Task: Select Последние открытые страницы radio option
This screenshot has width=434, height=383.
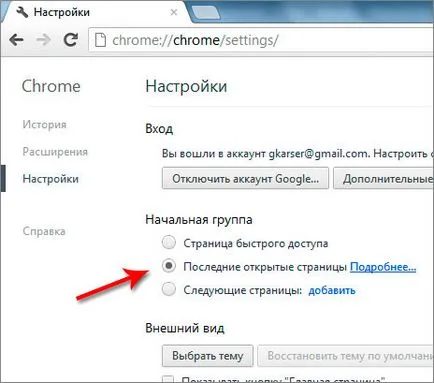Action: (169, 266)
